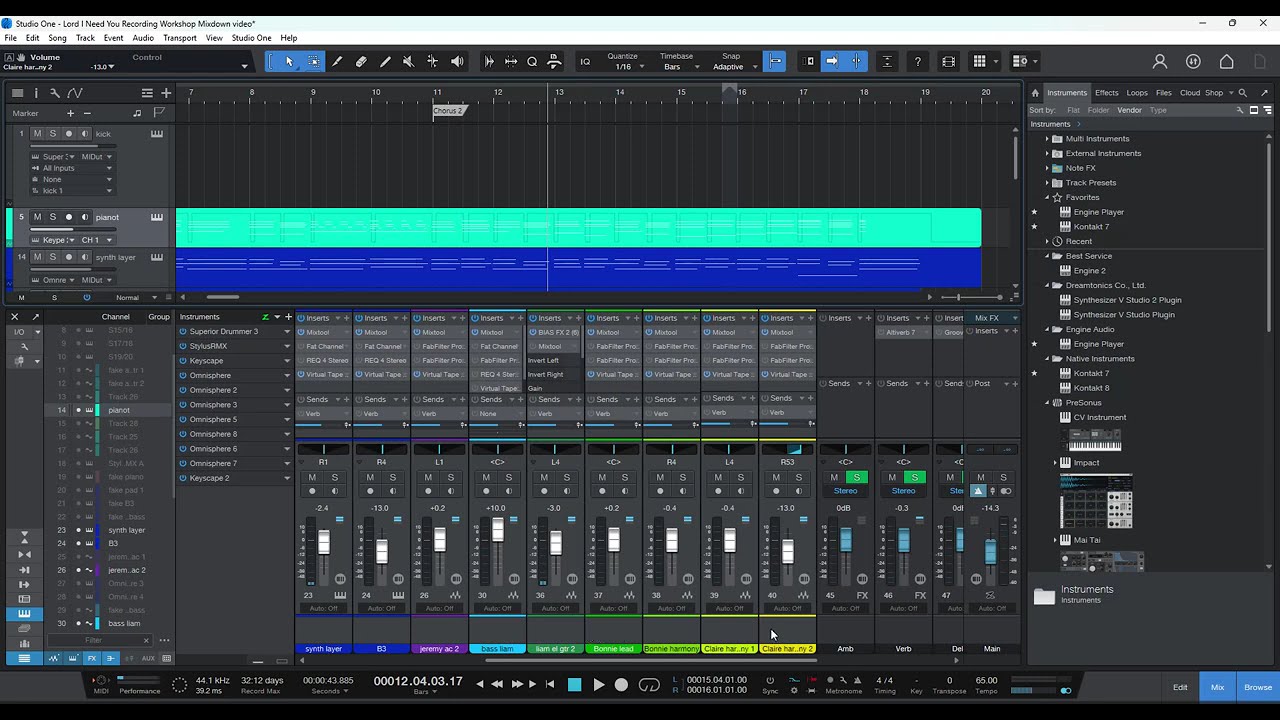Select the Bend tool
1280x720 pixels.
[432, 62]
